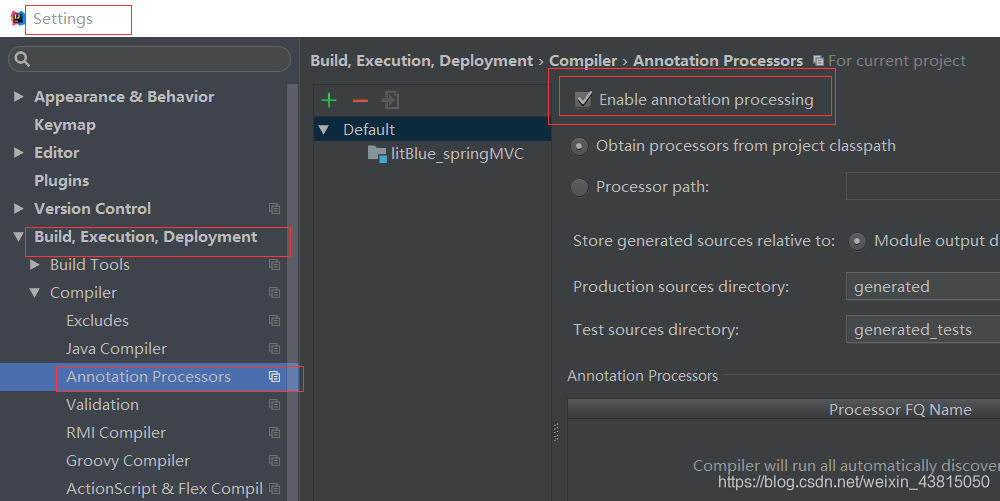
Task: Click Production sources directory field
Action: point(923,286)
